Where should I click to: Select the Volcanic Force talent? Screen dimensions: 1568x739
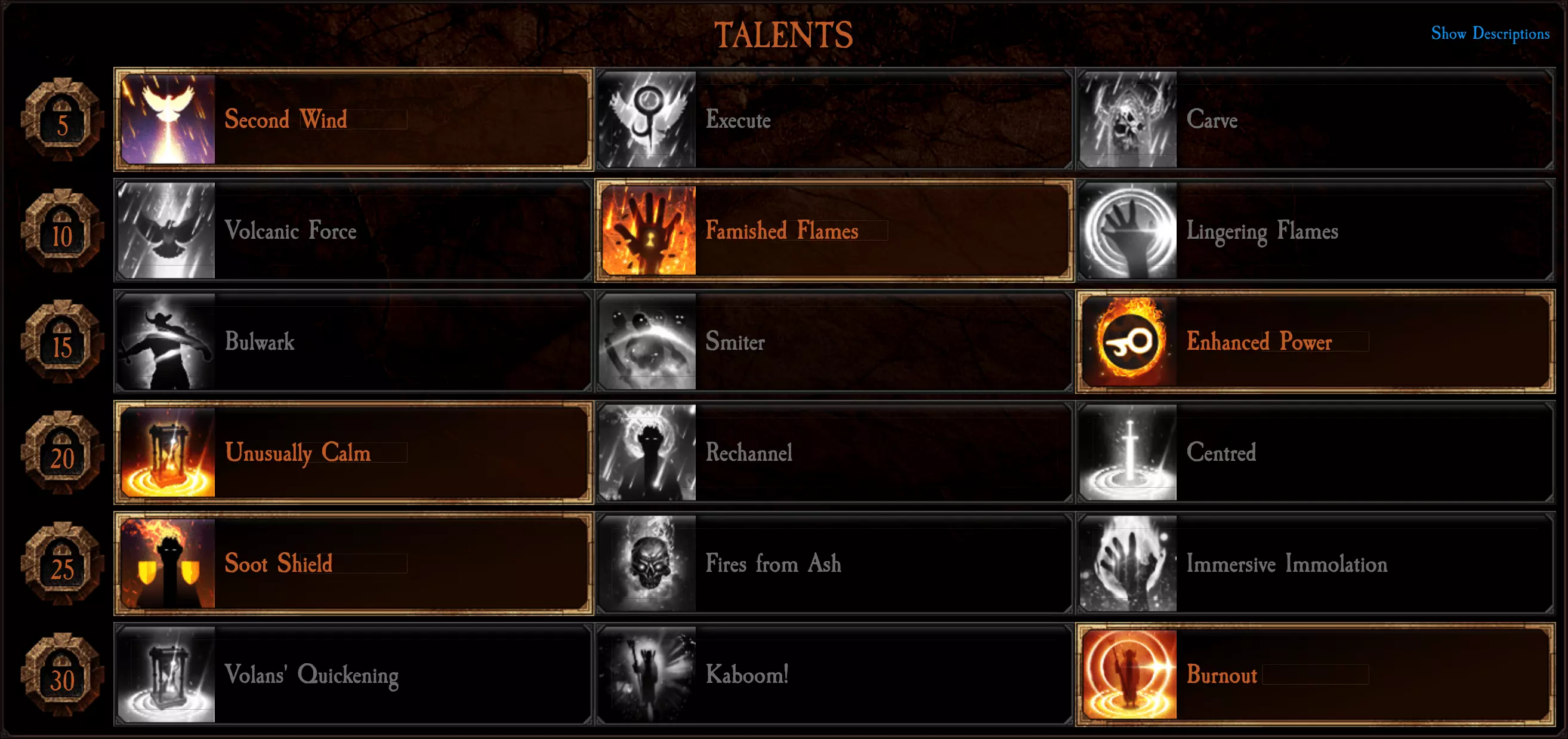[x=353, y=230]
